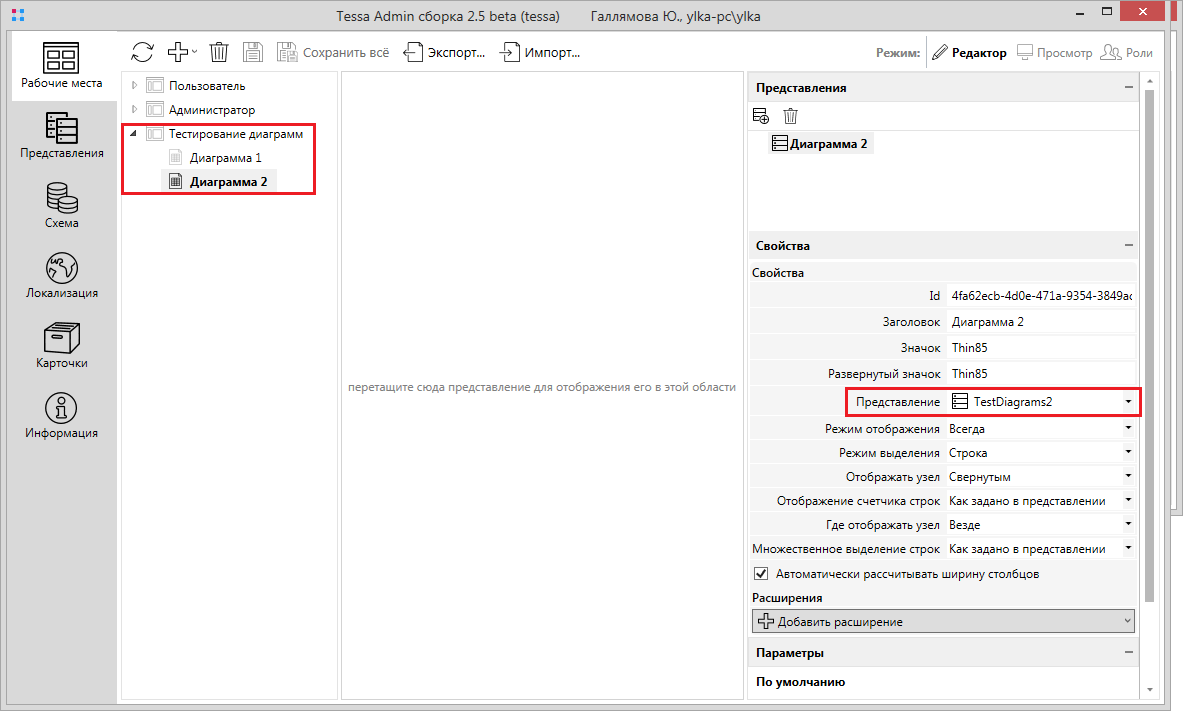Click the Экспорт button
The image size is (1183, 711).
pyautogui.click(x=446, y=53)
